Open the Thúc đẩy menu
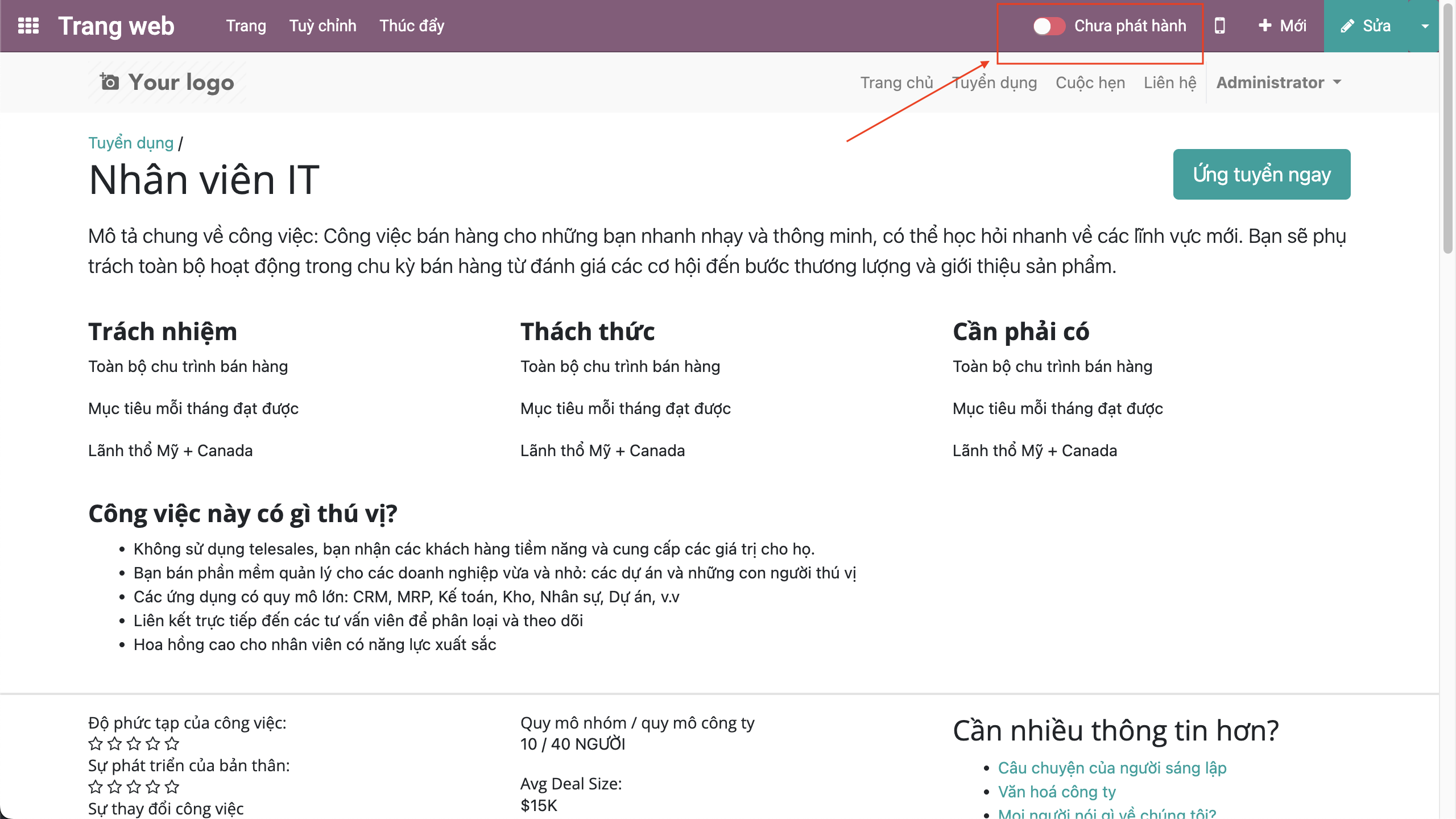The height and width of the screenshot is (819, 1456). tap(412, 26)
